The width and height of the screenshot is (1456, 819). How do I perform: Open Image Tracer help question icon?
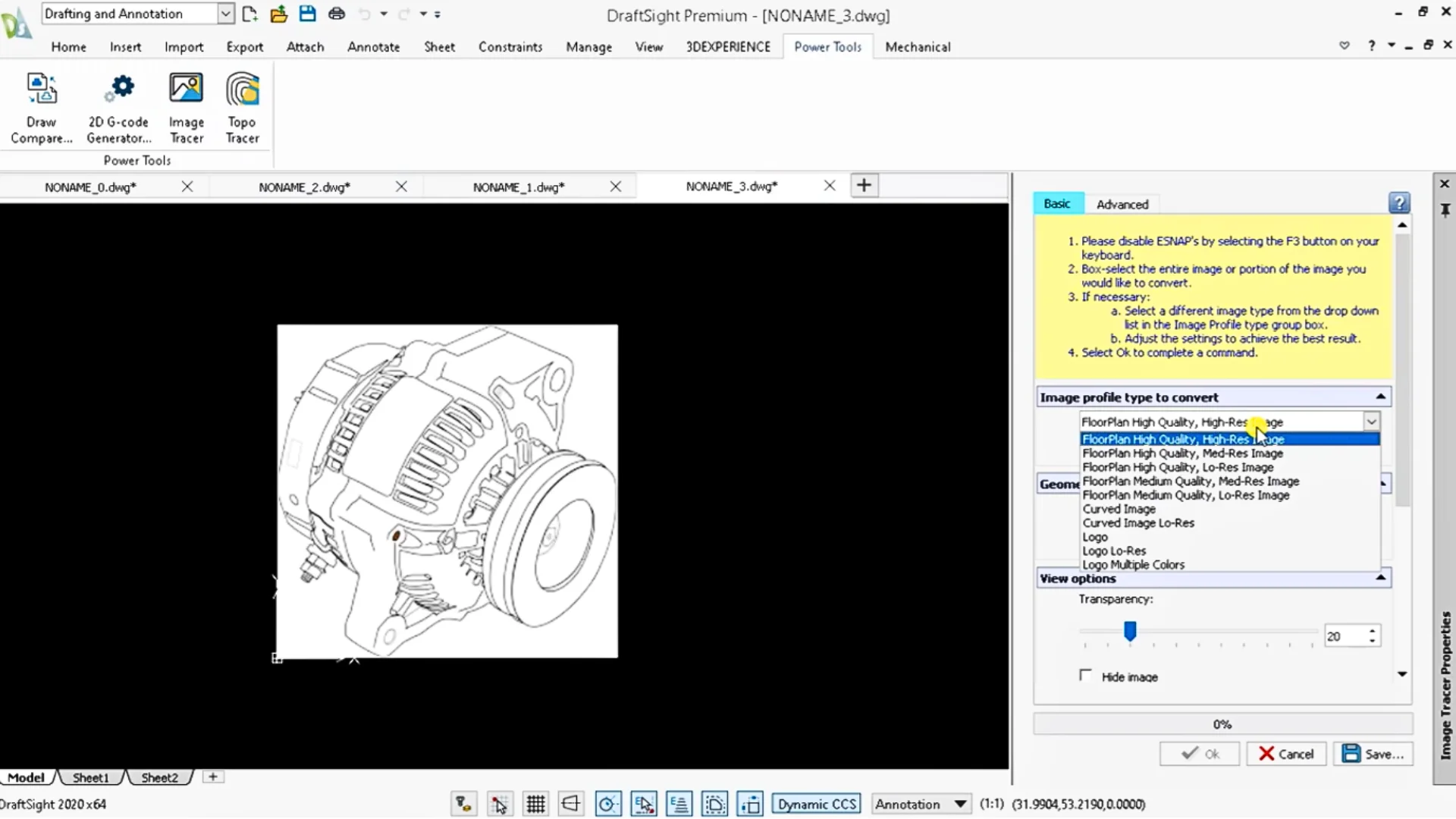point(1399,202)
